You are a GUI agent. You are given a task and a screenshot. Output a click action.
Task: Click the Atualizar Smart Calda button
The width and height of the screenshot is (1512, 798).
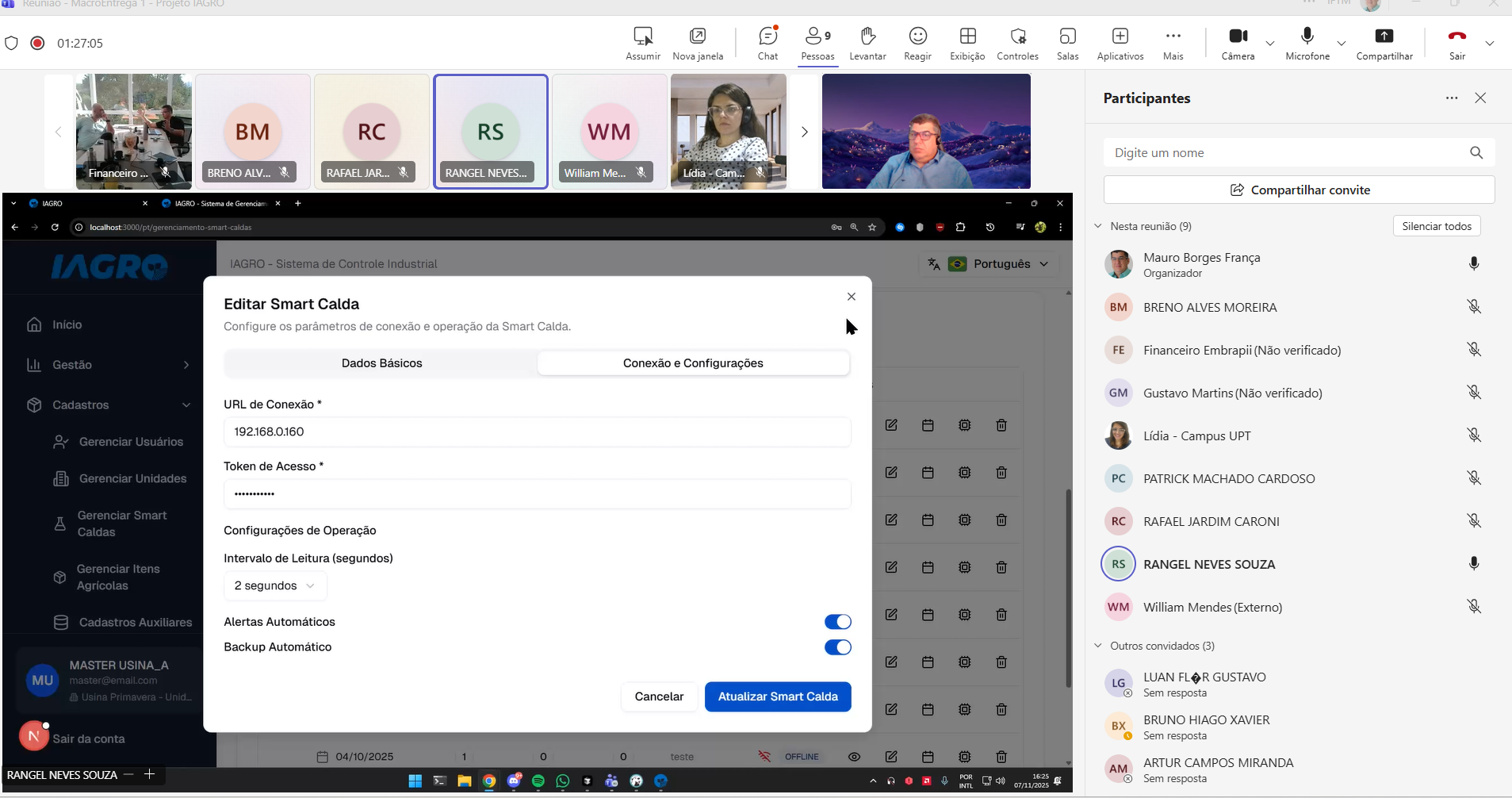click(778, 696)
